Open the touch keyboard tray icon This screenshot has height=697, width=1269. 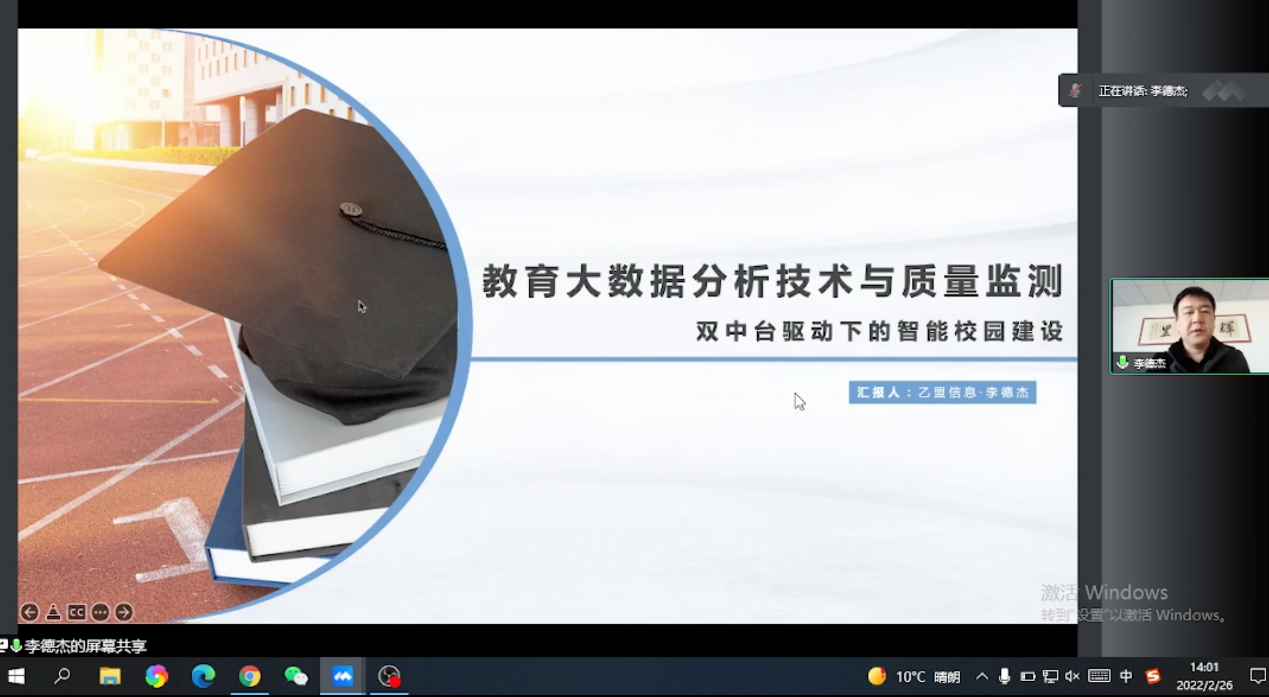(1099, 677)
